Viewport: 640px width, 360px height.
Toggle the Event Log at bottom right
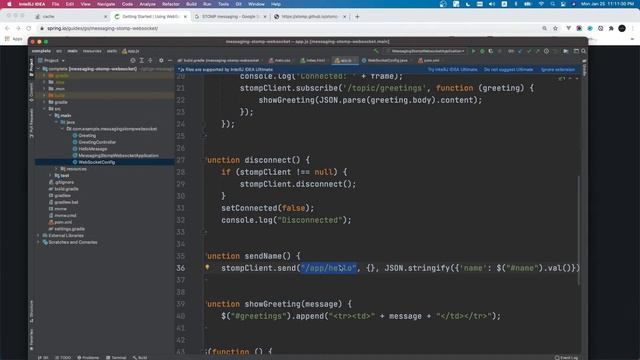click(567, 358)
